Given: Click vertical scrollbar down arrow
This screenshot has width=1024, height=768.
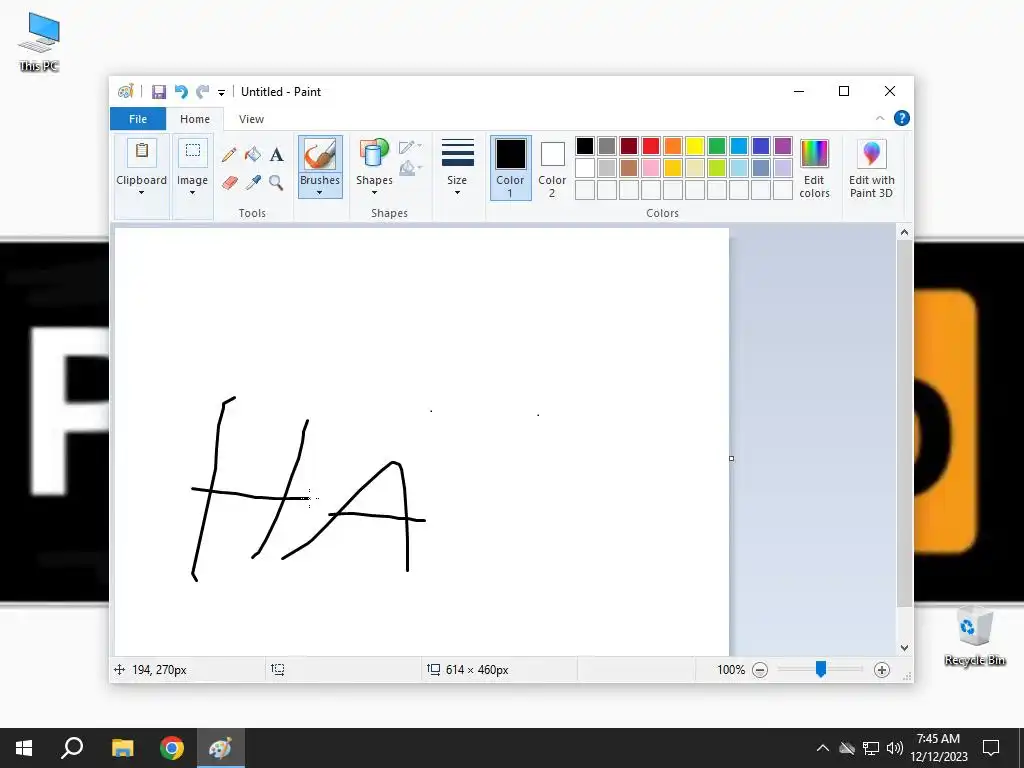Looking at the screenshot, I should 904,648.
